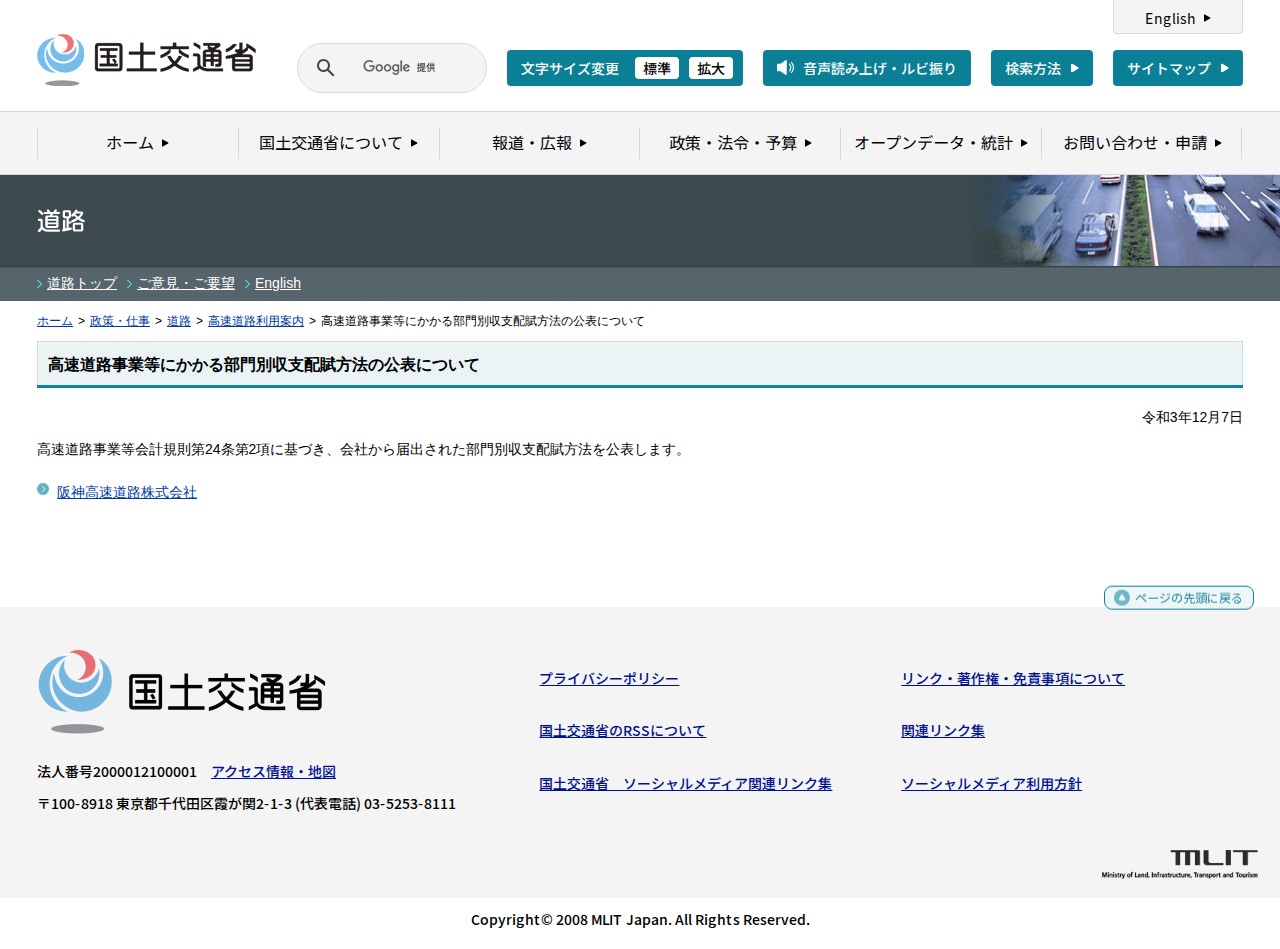Switch language via English button
This screenshot has height=949, width=1280.
coord(1177,18)
